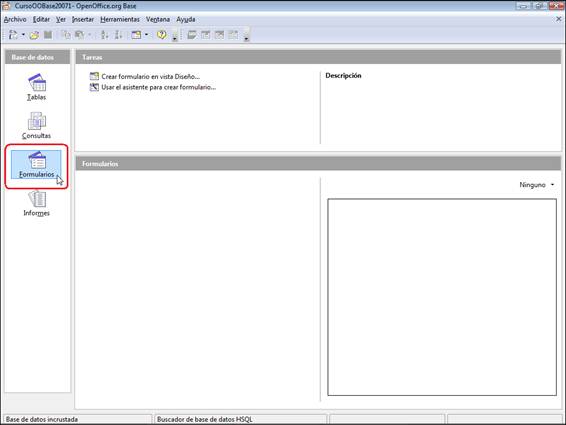Open the Ayuda menu
566x425 pixels.
pyautogui.click(x=186, y=19)
